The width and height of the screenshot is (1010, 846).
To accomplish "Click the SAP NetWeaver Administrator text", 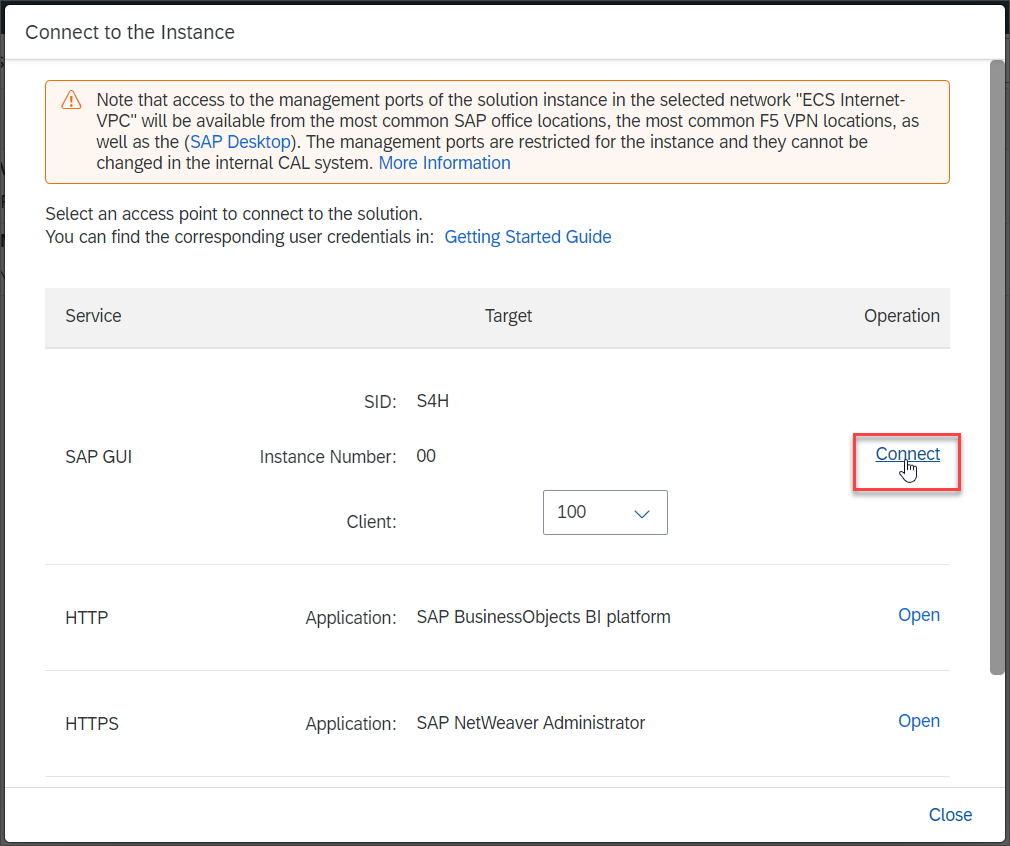I will pos(530,723).
